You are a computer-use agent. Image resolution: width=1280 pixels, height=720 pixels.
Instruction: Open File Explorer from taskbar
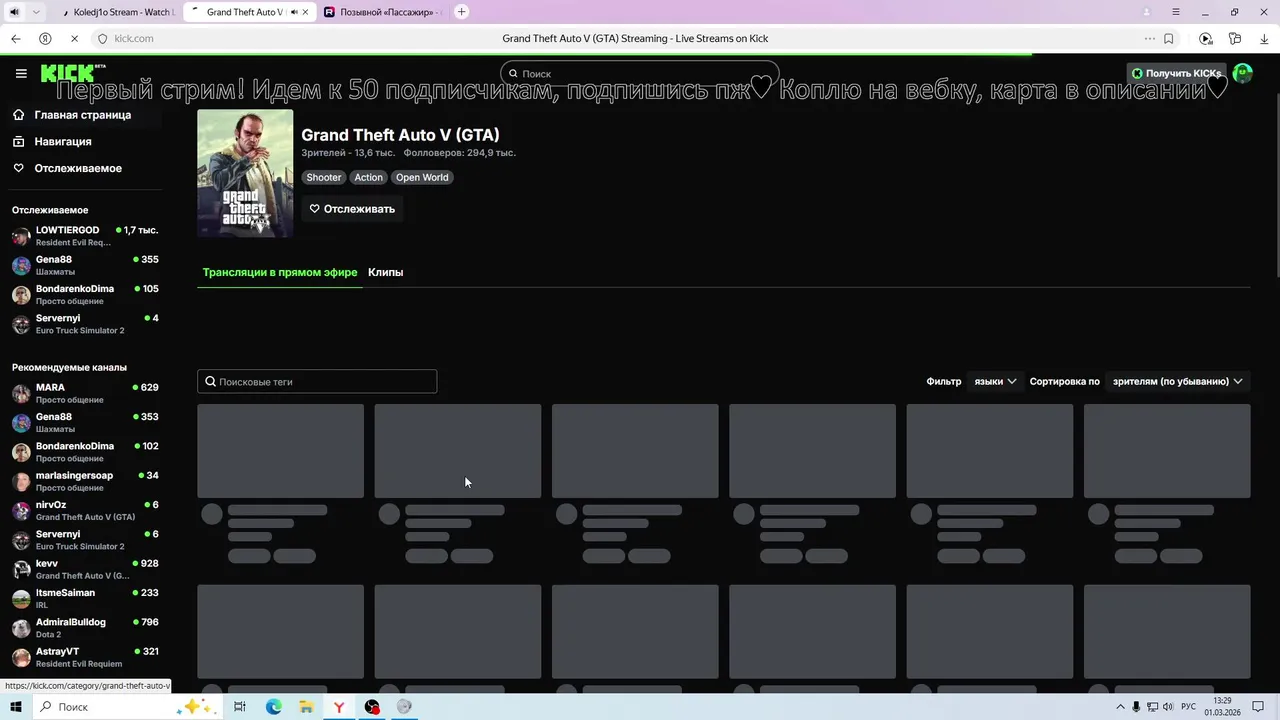[306, 707]
